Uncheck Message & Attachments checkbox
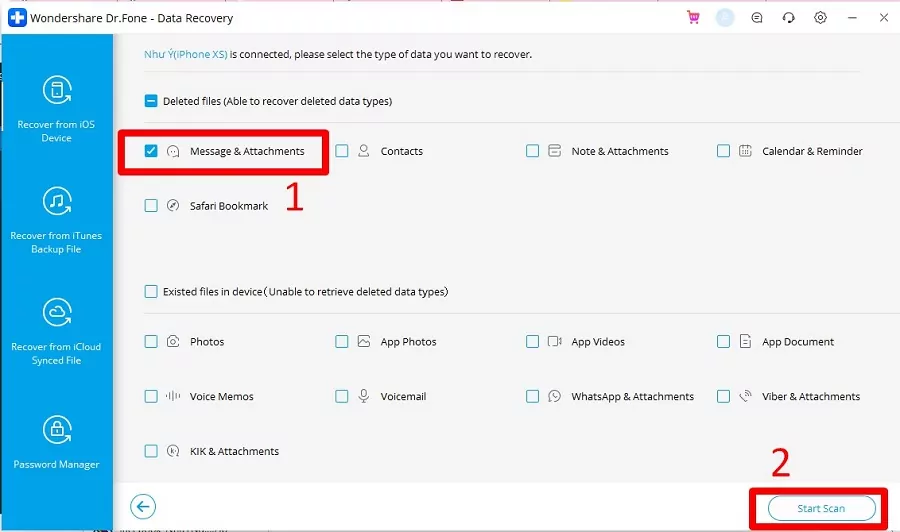This screenshot has height=532, width=900. pos(151,151)
